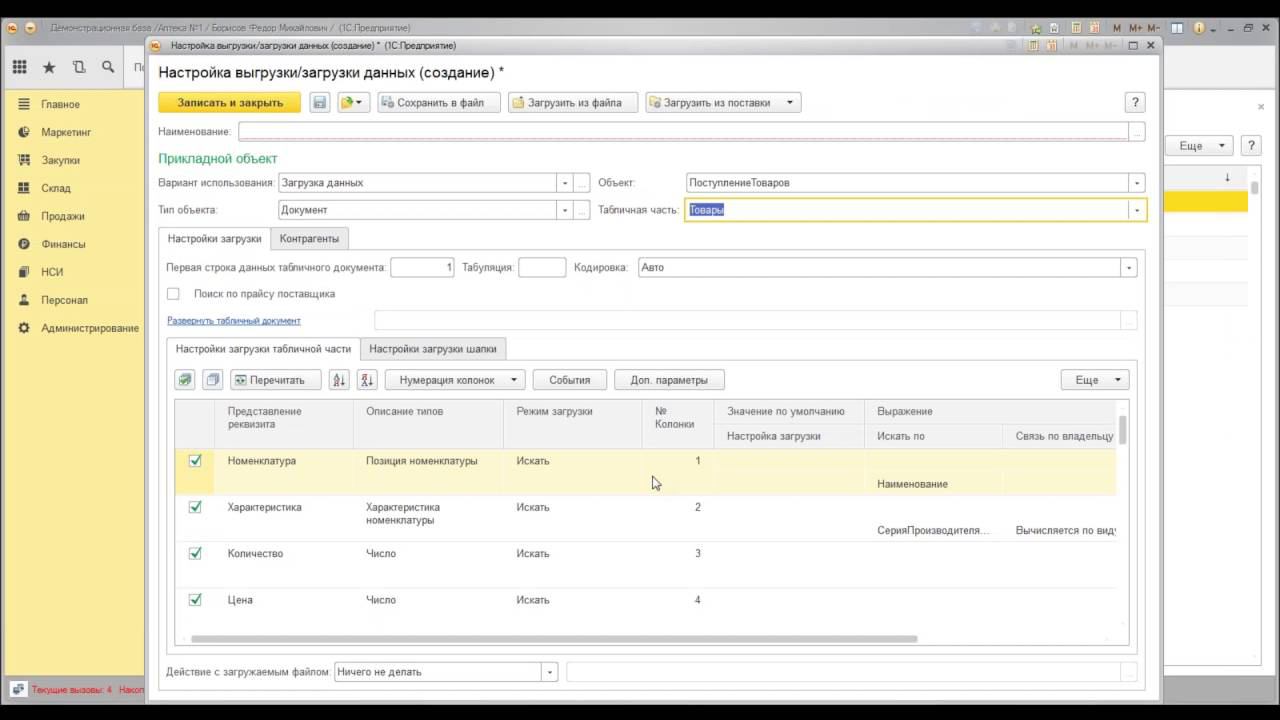Switch to Настройки загрузки tab

click(214, 238)
